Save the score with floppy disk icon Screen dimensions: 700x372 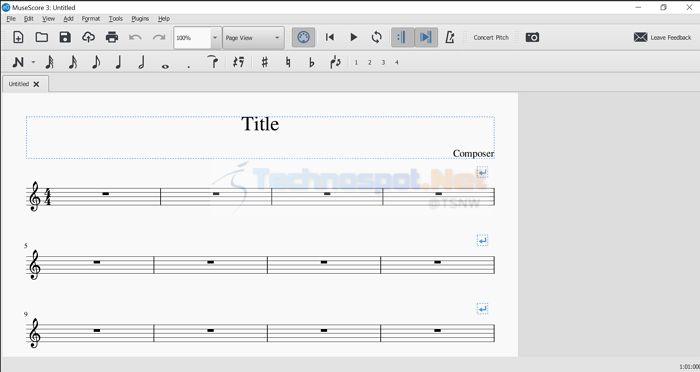click(x=65, y=38)
